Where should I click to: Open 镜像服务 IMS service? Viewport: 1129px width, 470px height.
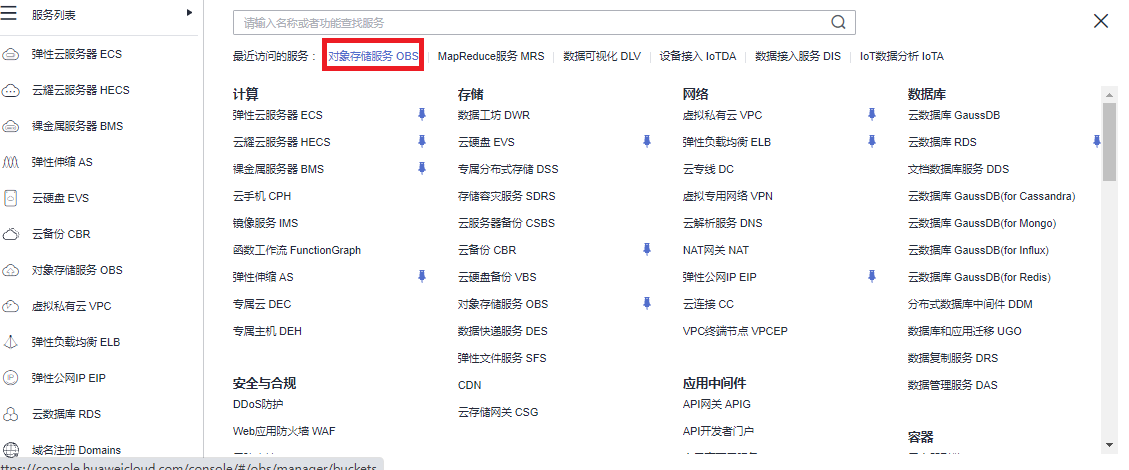[265, 223]
